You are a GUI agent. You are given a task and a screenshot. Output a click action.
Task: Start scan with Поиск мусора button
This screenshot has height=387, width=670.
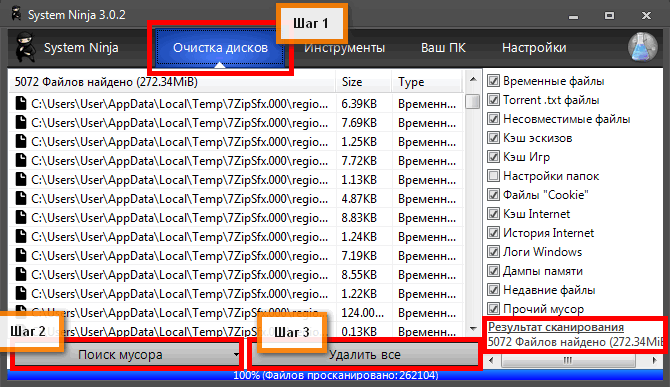[x=127, y=355]
